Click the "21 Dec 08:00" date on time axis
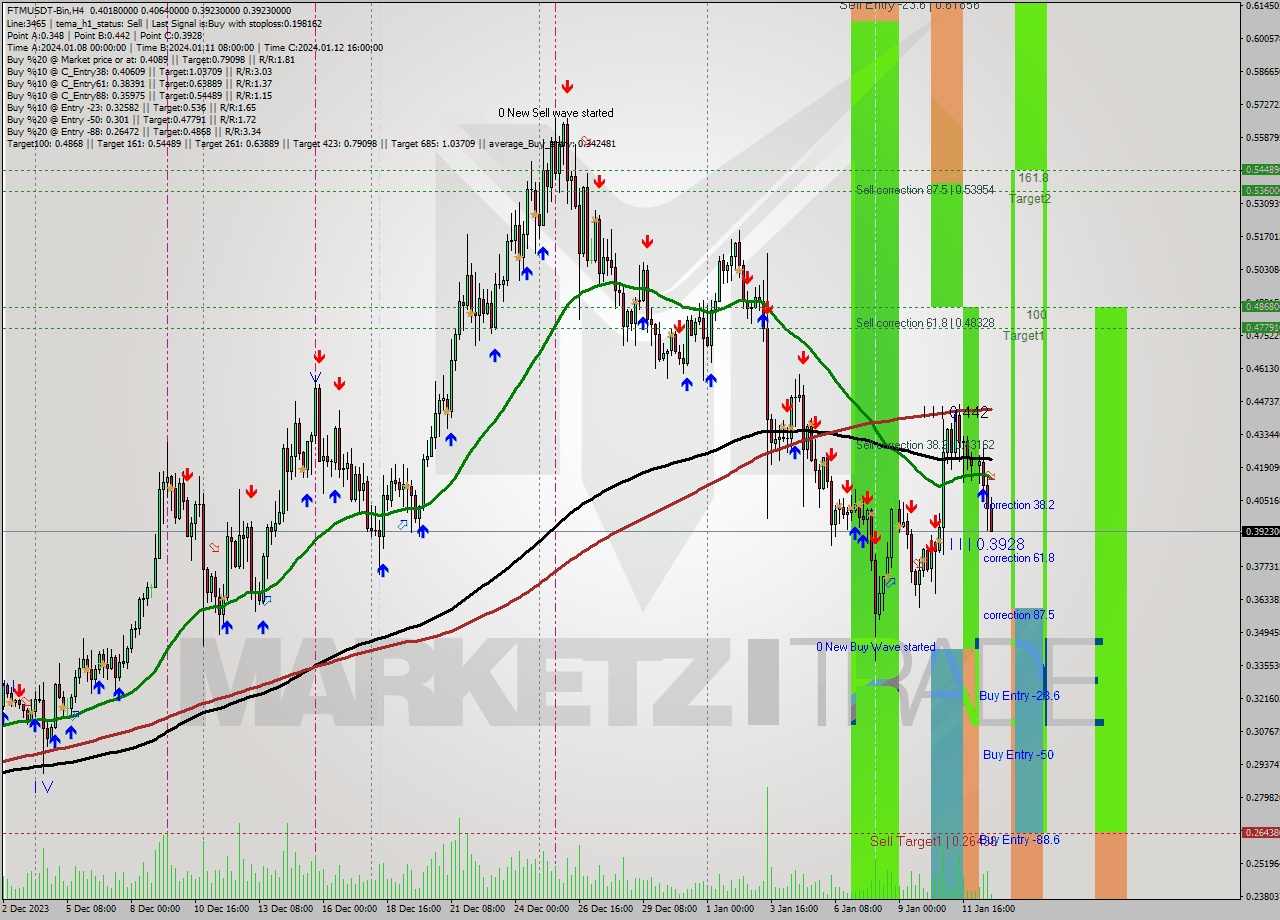1280x920 pixels. click(x=477, y=909)
